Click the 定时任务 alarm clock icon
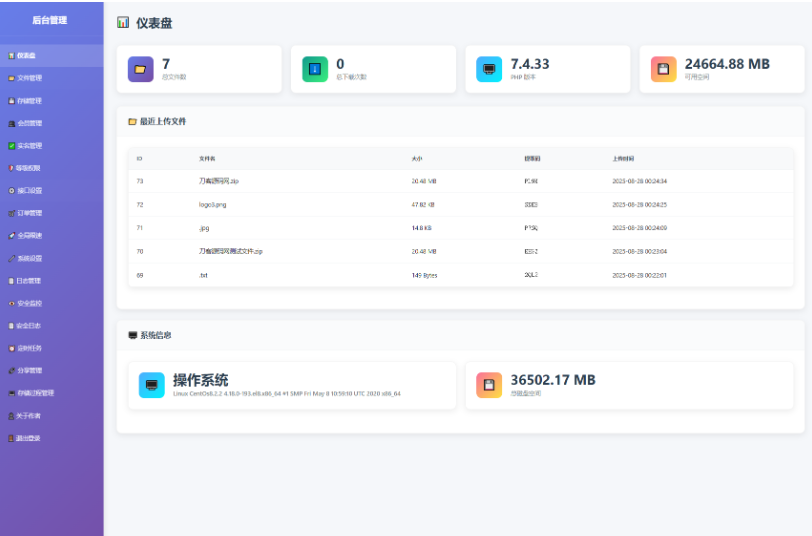812x536 pixels. (11, 348)
